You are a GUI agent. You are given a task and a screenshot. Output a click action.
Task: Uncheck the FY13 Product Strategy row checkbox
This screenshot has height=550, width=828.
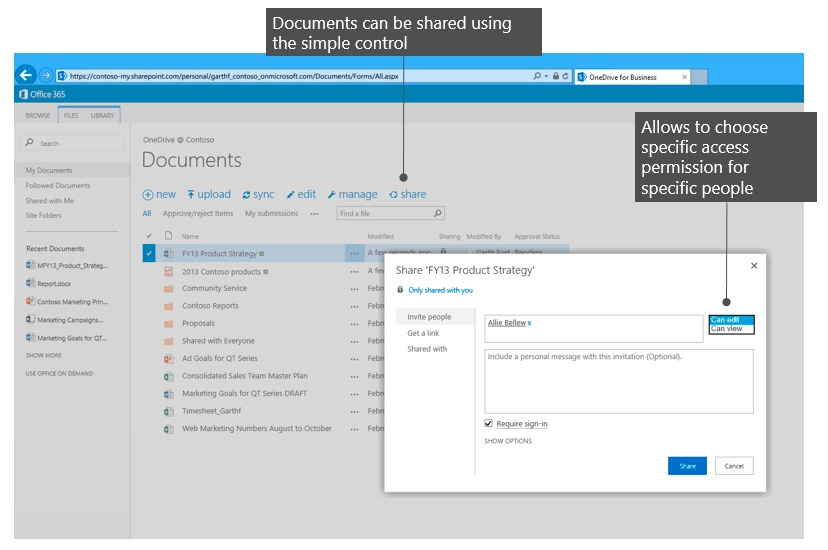coord(149,253)
